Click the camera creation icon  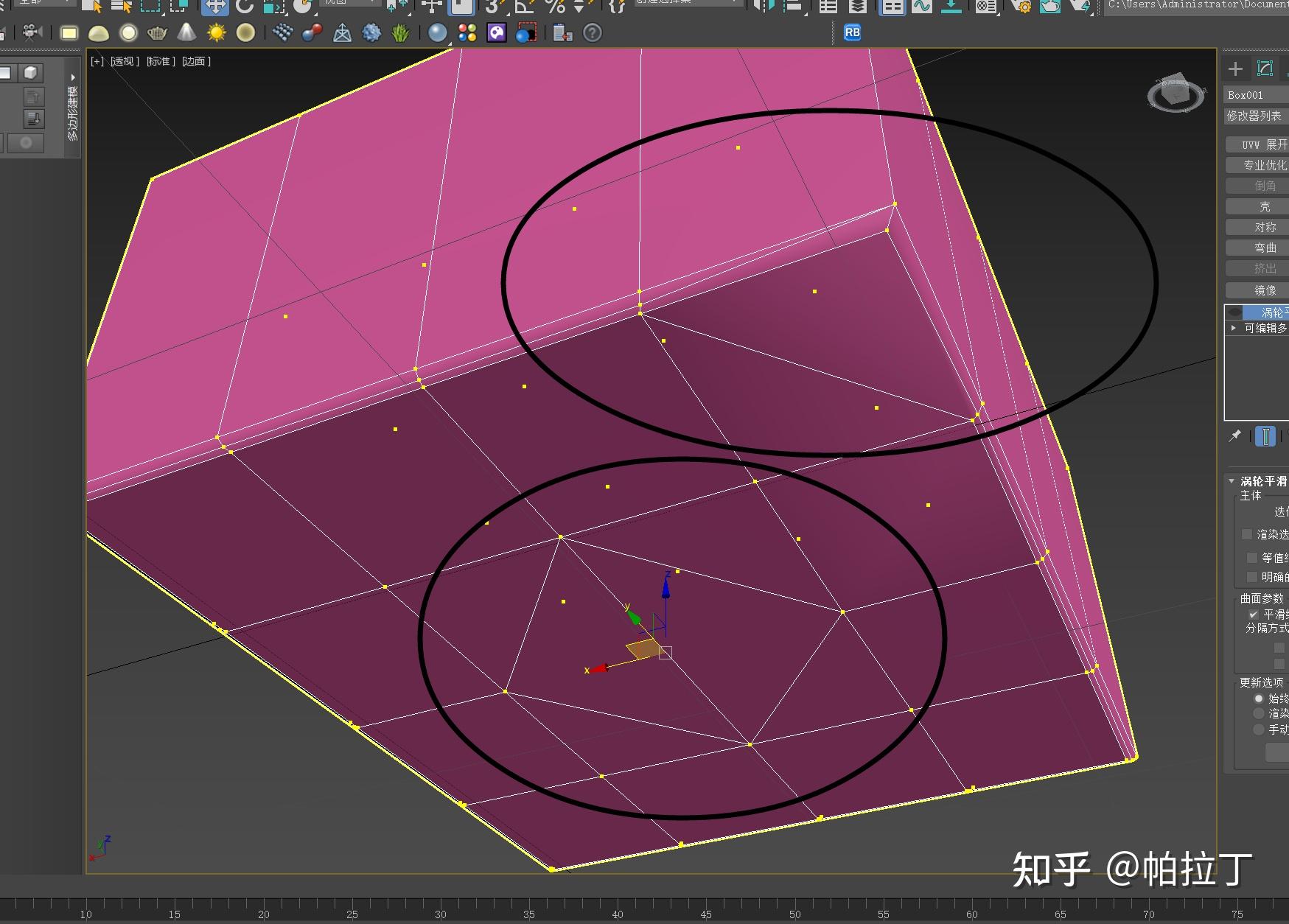(x=29, y=32)
